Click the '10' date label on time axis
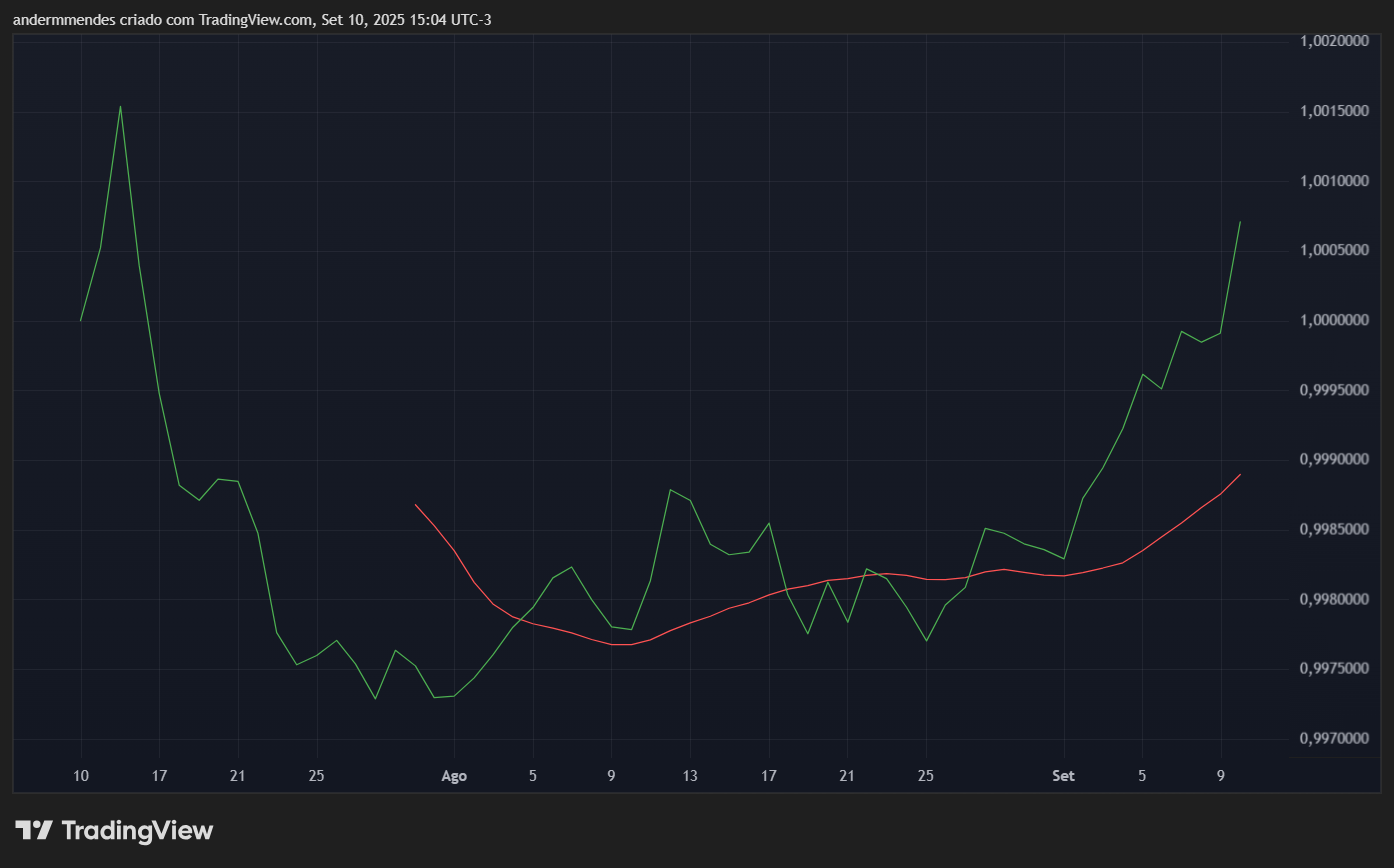1394x868 pixels. (81, 775)
